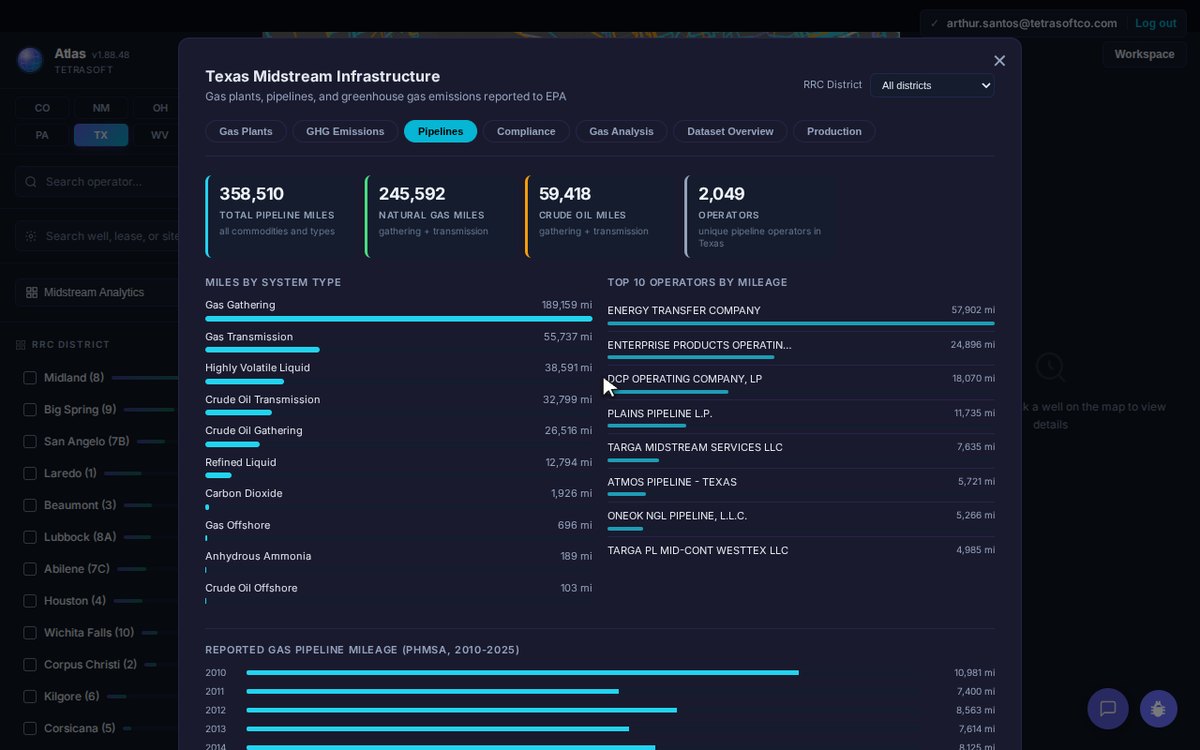The image size is (1200, 750).
Task: Click the 2010 reported mileage bar
Action: (523, 673)
